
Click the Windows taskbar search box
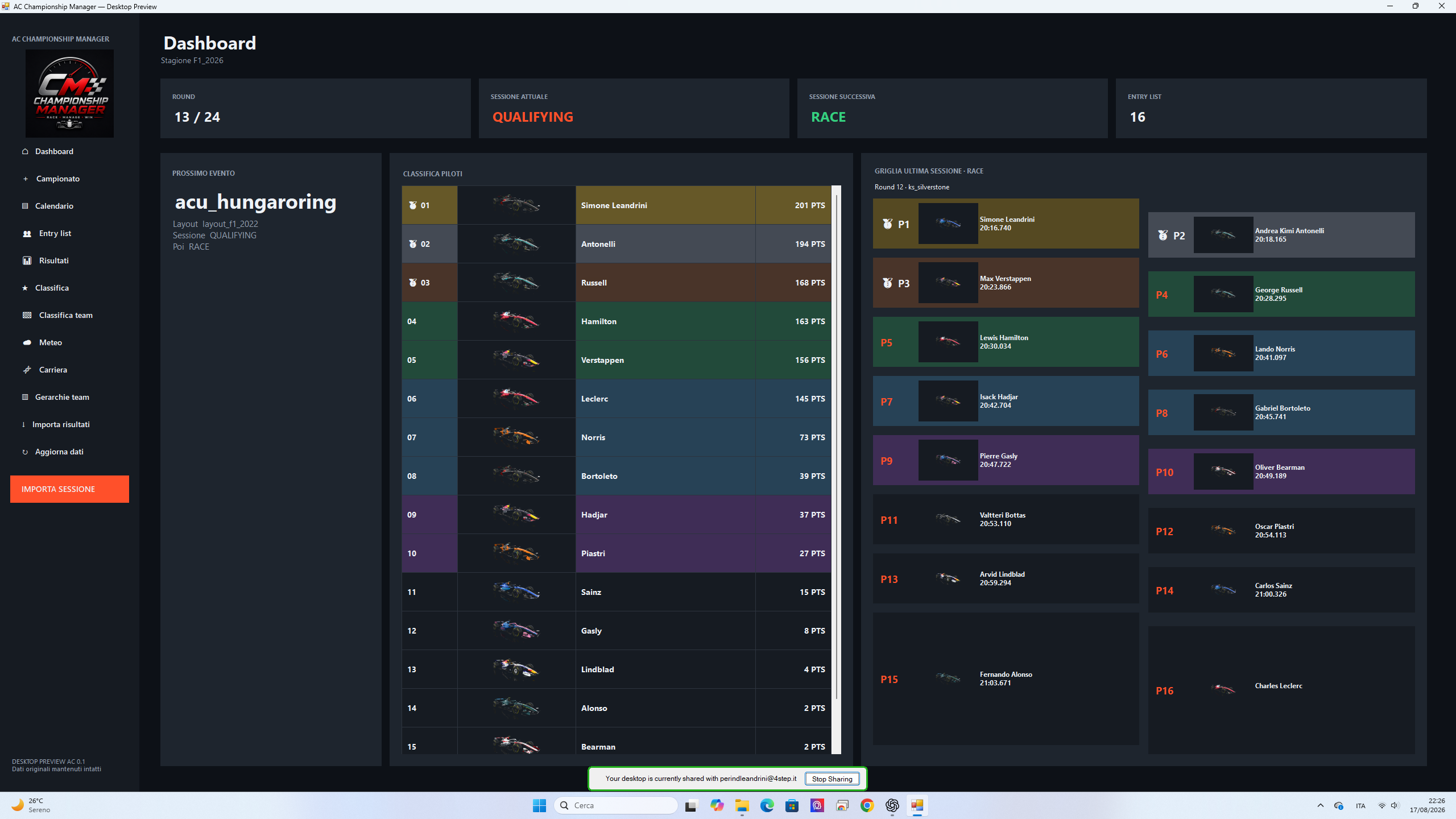point(615,805)
